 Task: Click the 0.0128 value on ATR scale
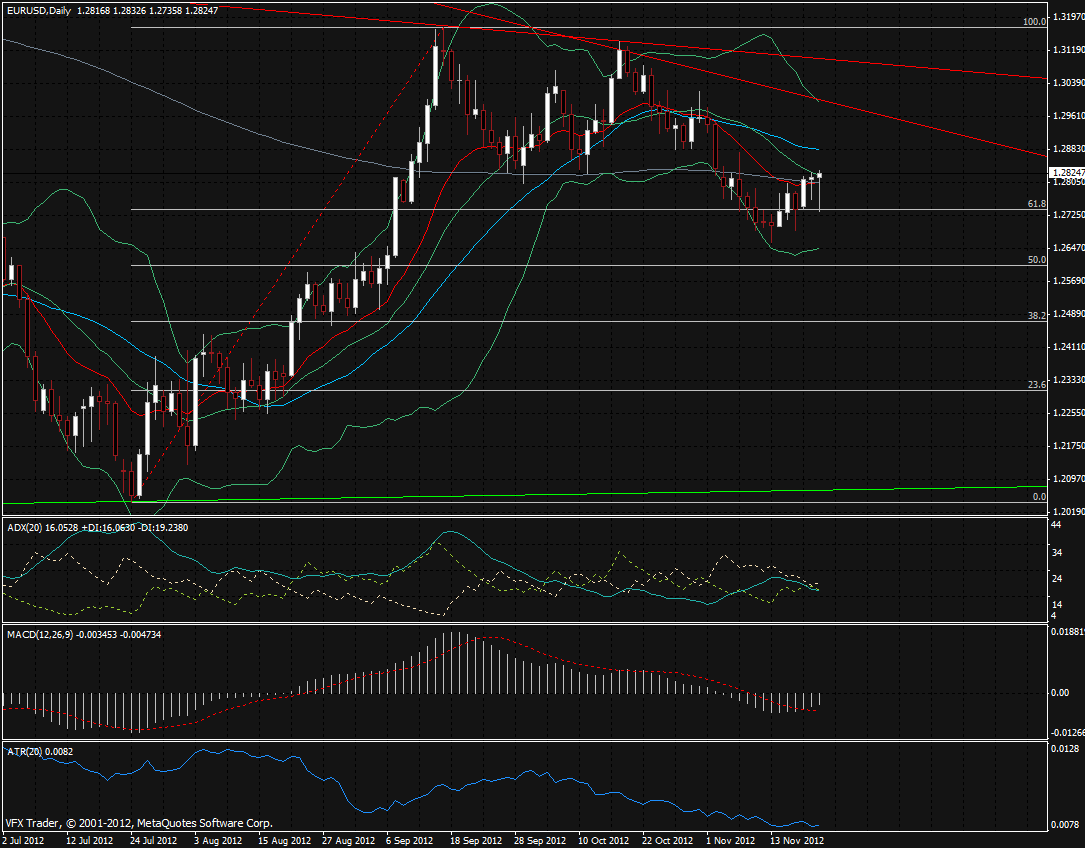(x=1065, y=748)
